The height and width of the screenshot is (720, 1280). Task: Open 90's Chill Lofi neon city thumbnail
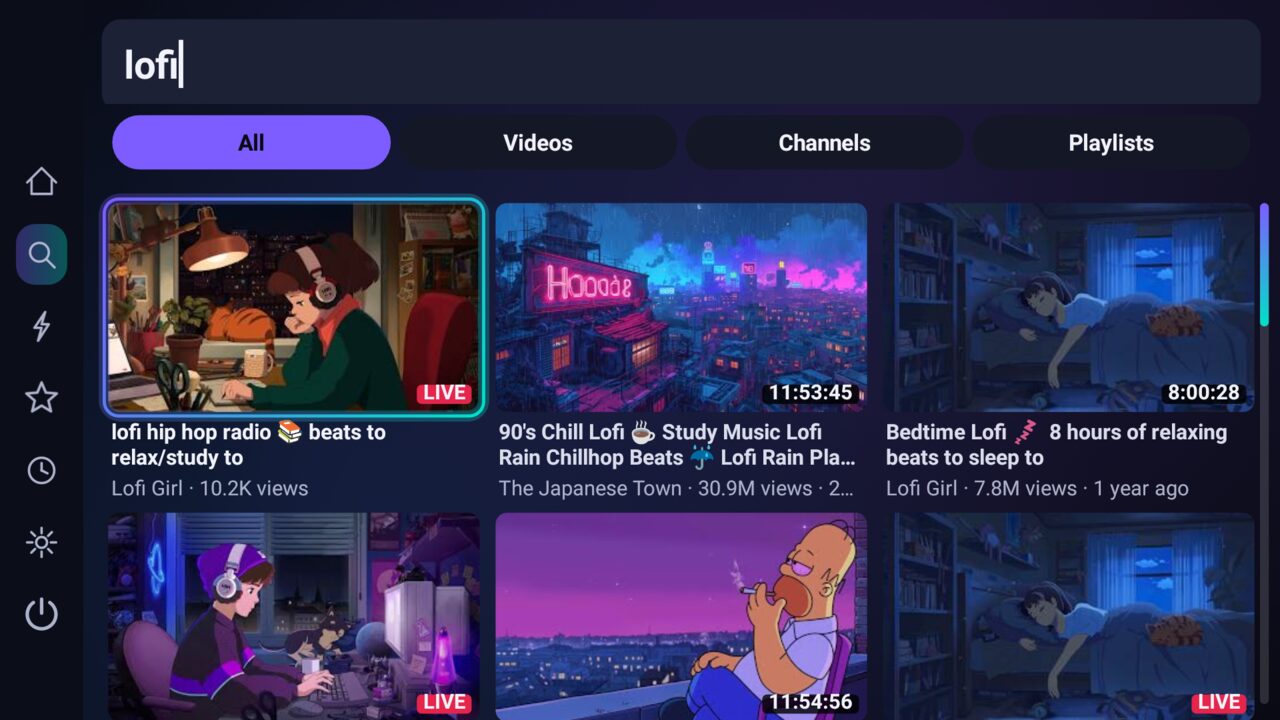pyautogui.click(x=681, y=306)
